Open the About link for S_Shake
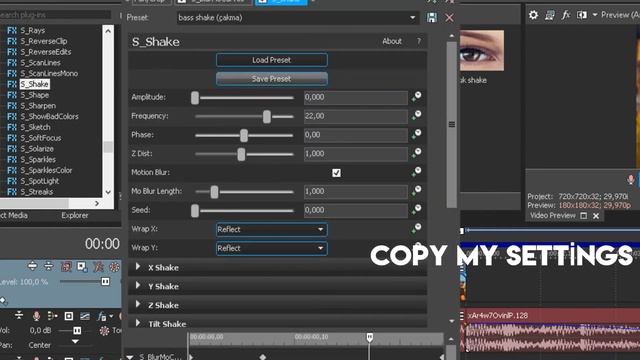Image resolution: width=640 pixels, height=360 pixels. [392, 41]
